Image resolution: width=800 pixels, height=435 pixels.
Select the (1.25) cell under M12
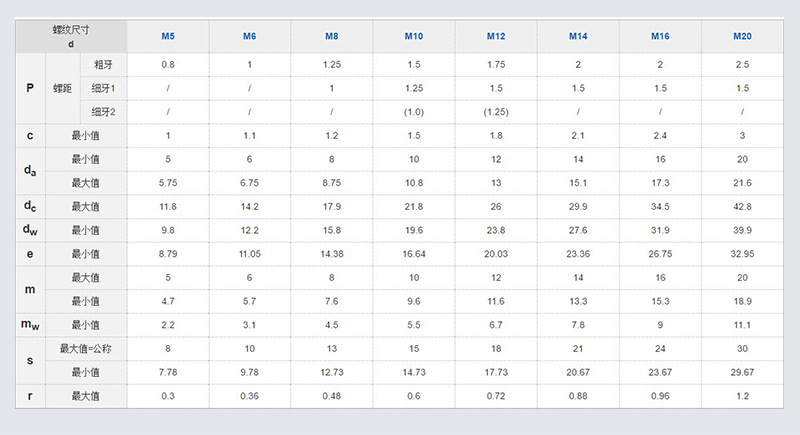coord(496,112)
